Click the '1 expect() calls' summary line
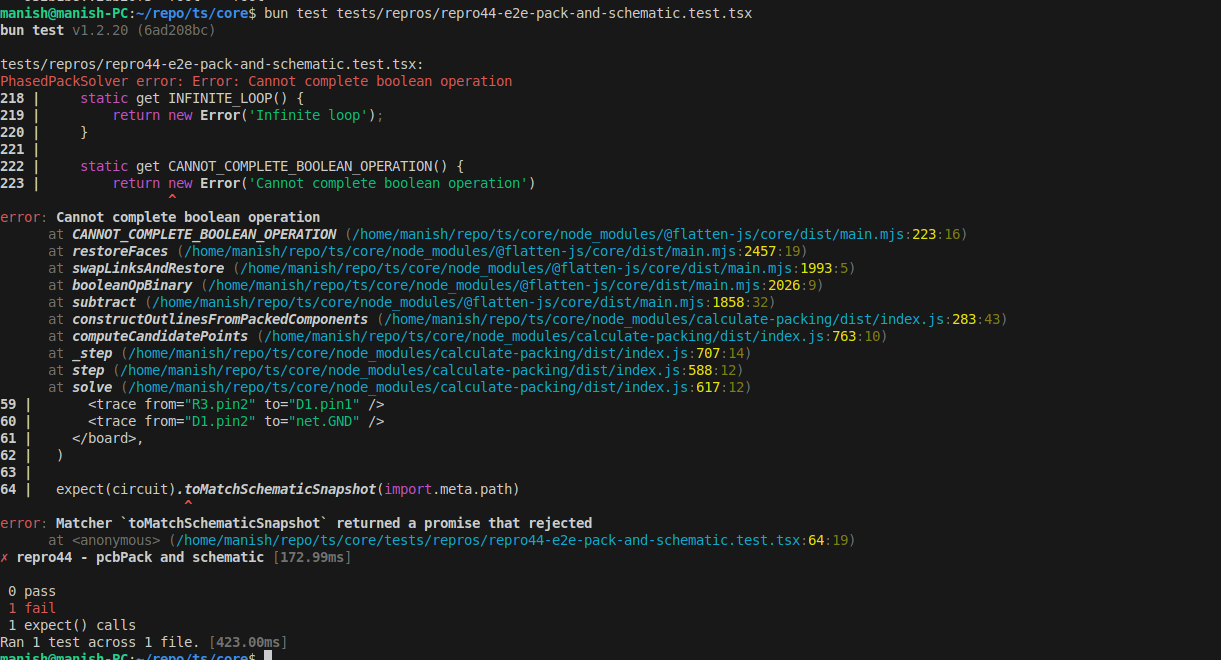 tap(72, 625)
